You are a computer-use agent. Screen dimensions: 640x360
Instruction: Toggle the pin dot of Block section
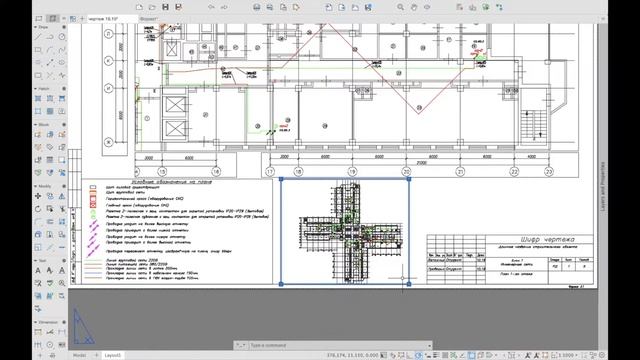click(64, 124)
